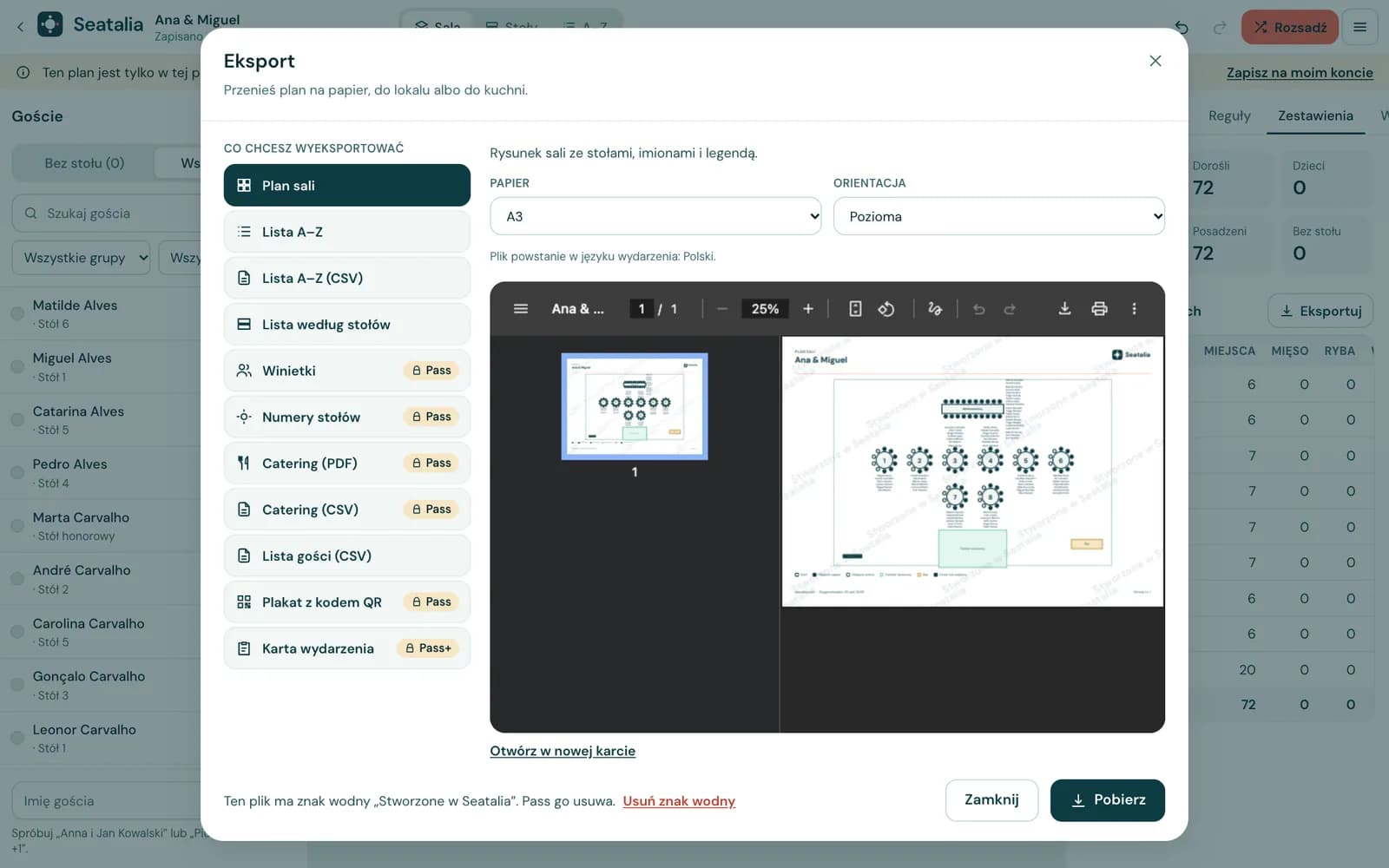
Task: Select the page 1 thumbnail in the PDF sidebar
Action: 635,406
